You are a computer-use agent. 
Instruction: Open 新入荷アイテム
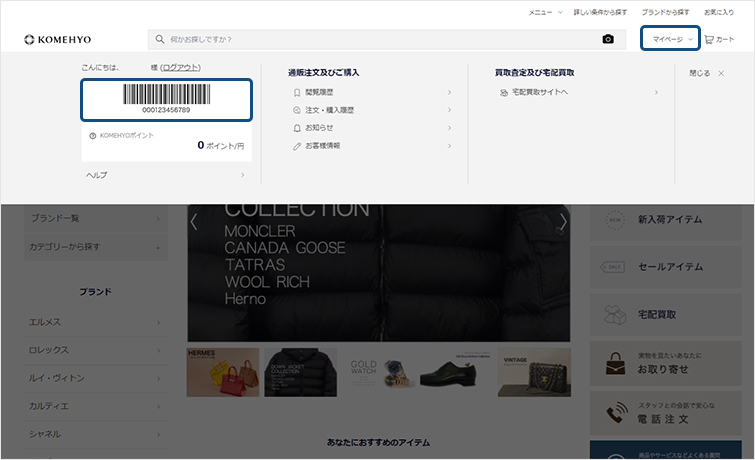pyautogui.click(x=670, y=220)
